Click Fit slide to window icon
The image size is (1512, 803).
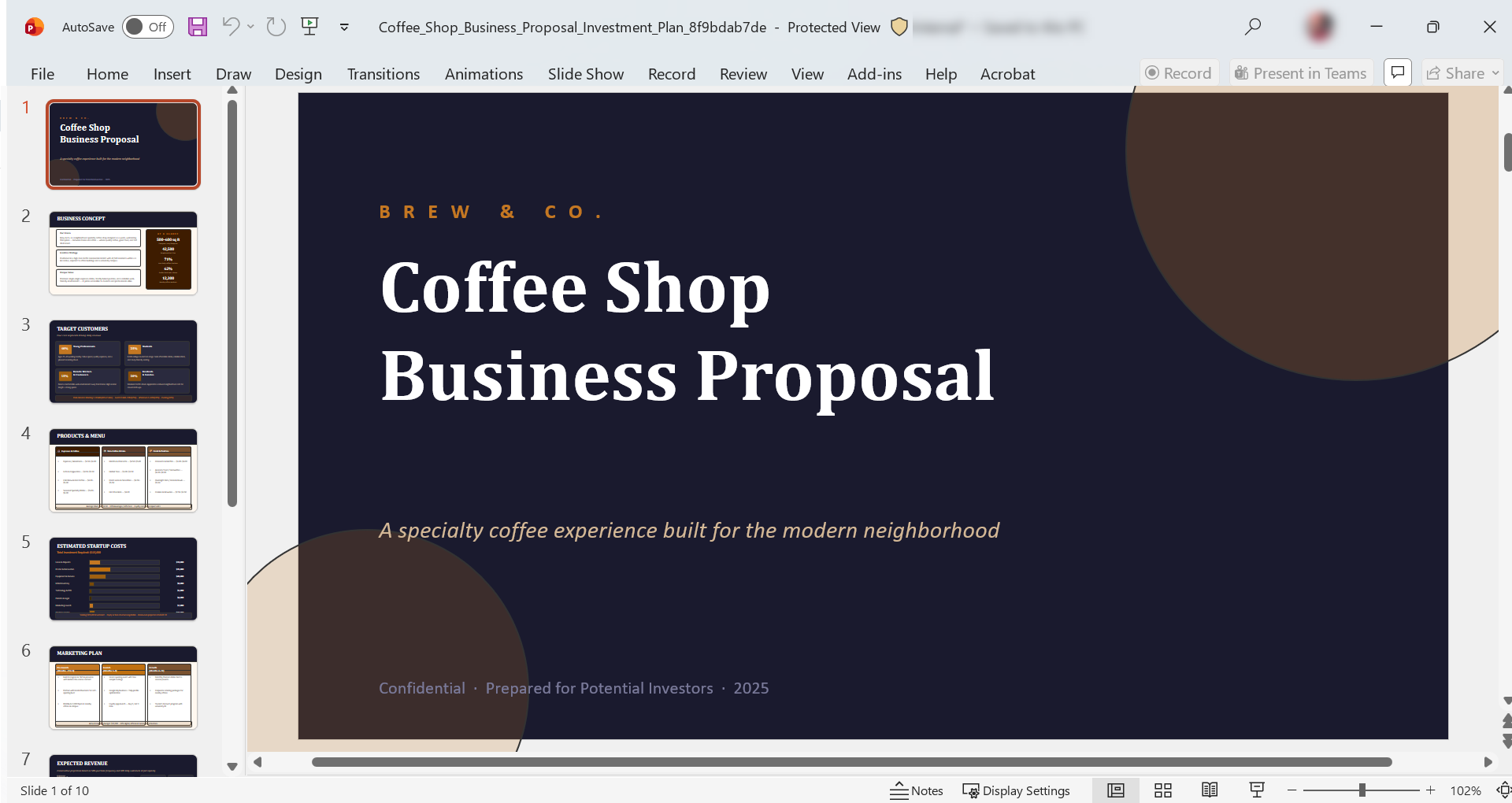click(1503, 790)
